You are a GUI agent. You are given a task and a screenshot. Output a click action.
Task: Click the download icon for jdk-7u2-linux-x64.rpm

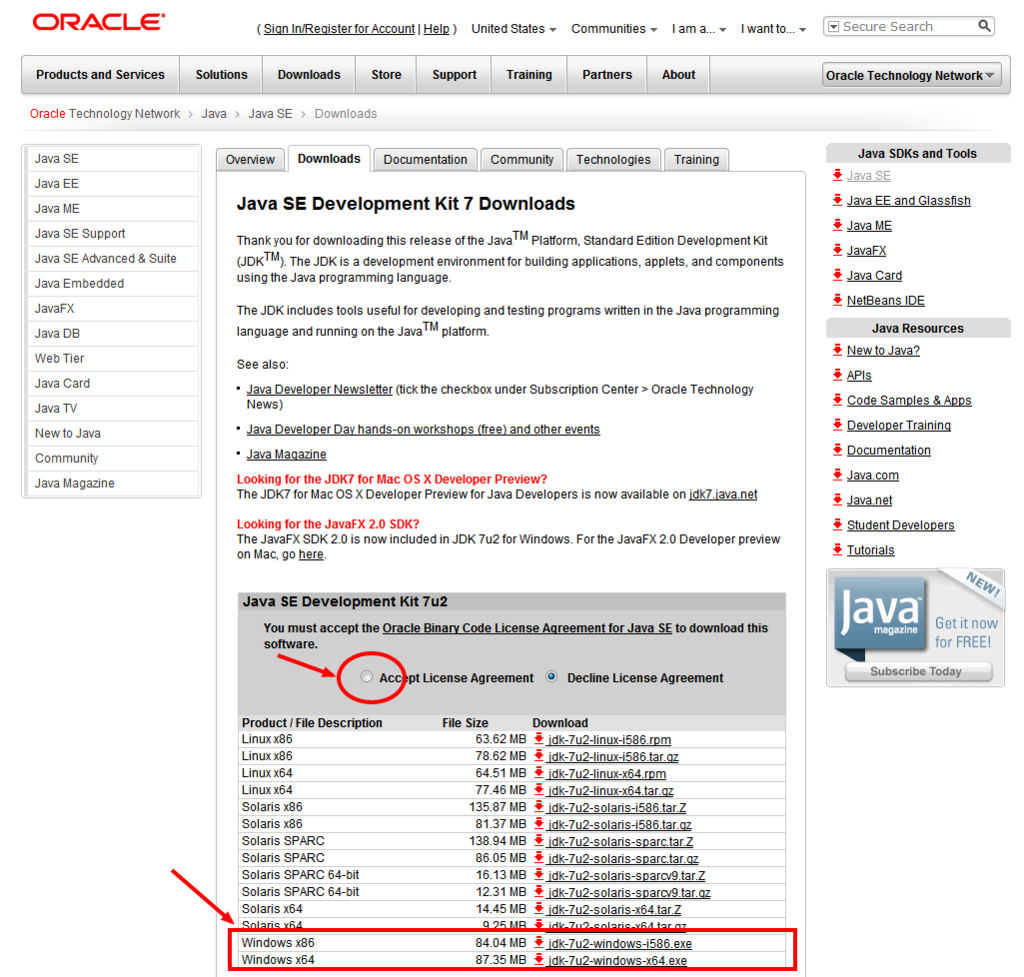pyautogui.click(x=539, y=773)
